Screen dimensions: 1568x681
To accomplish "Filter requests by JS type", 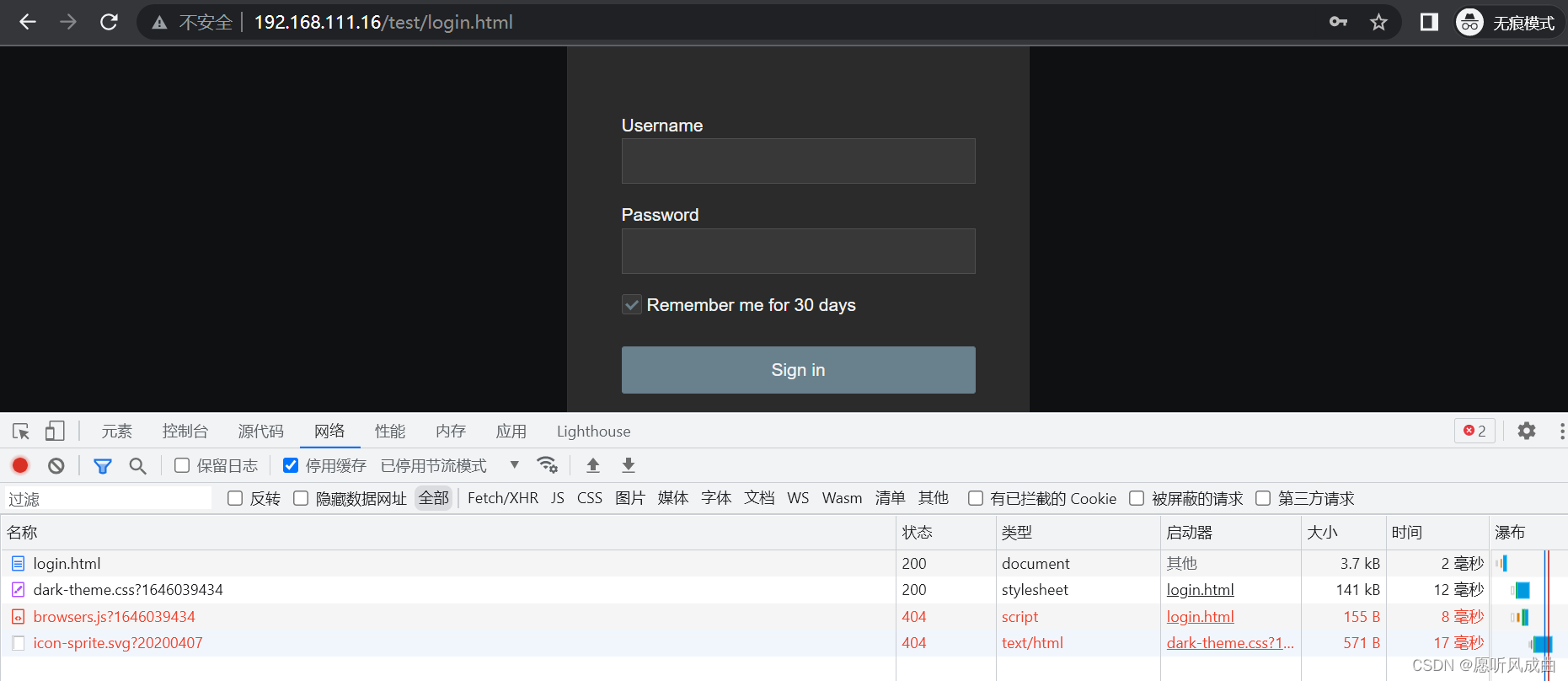I will [558, 498].
